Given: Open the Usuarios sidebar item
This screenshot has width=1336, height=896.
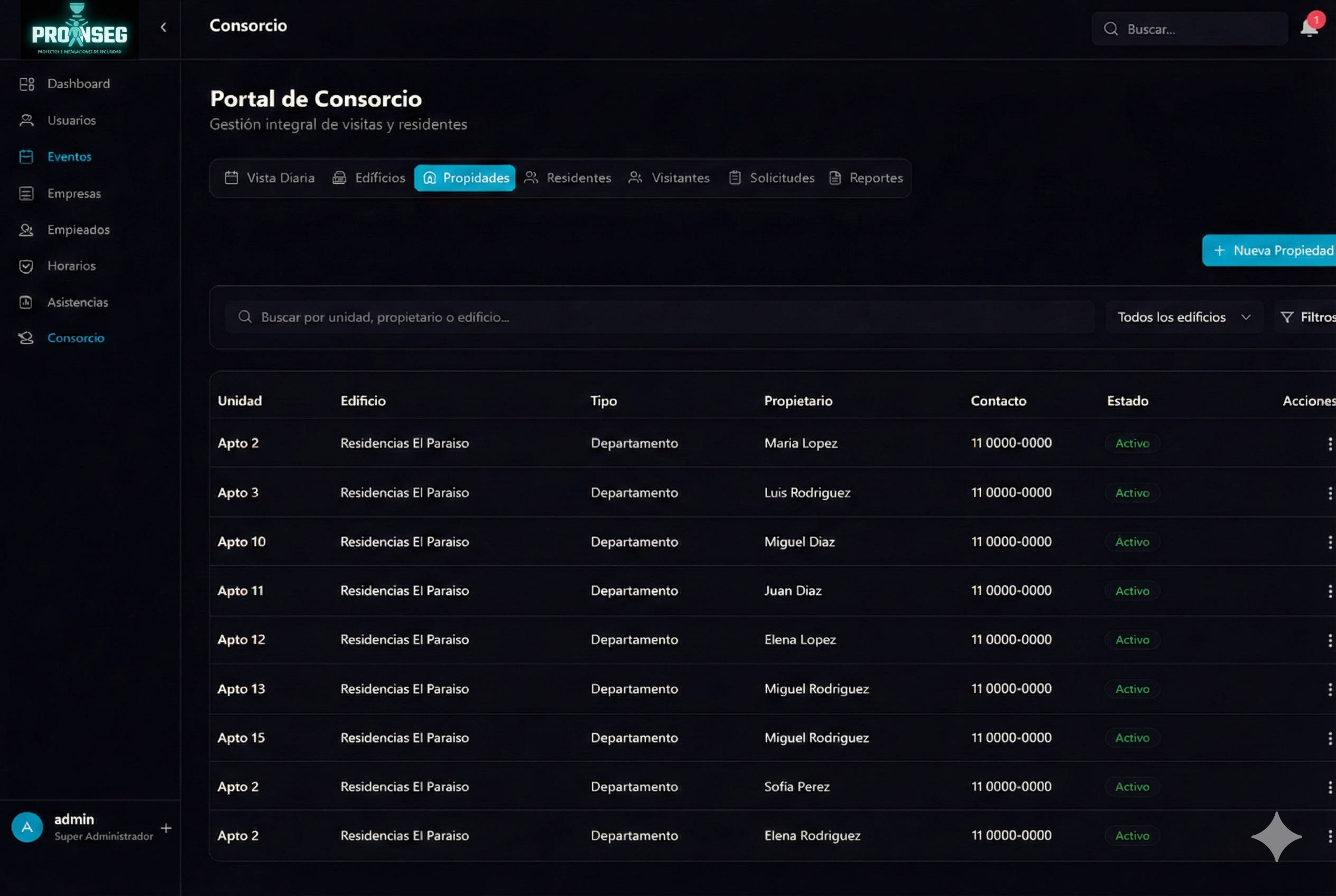Looking at the screenshot, I should (71, 120).
